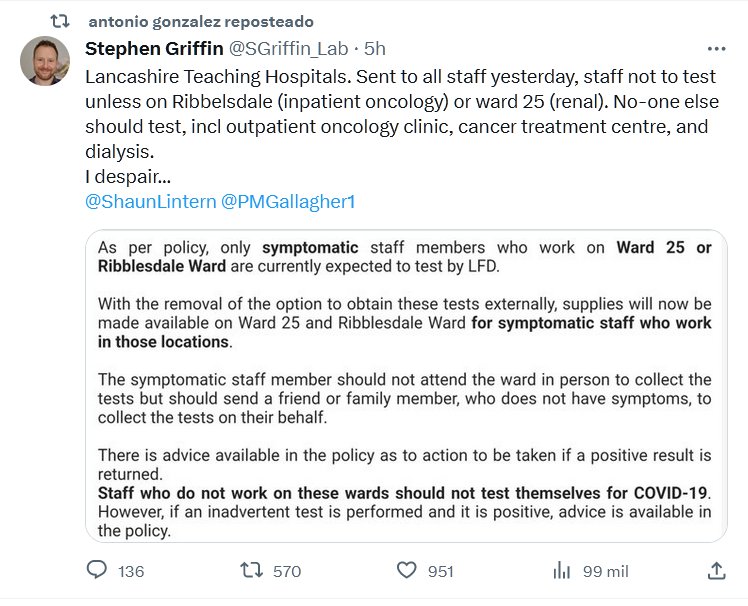
Task: Open Stephen Griffin's profile picture
Action: pos(44,63)
